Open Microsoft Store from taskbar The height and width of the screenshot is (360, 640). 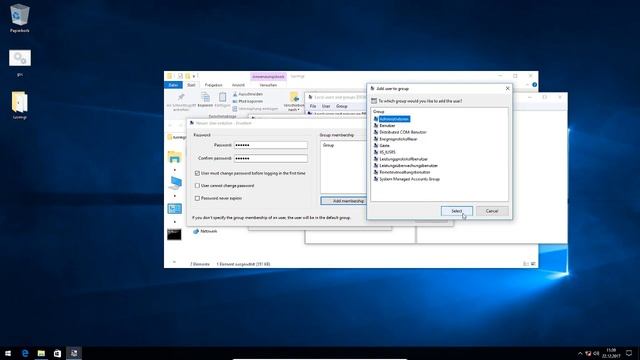(x=58, y=353)
